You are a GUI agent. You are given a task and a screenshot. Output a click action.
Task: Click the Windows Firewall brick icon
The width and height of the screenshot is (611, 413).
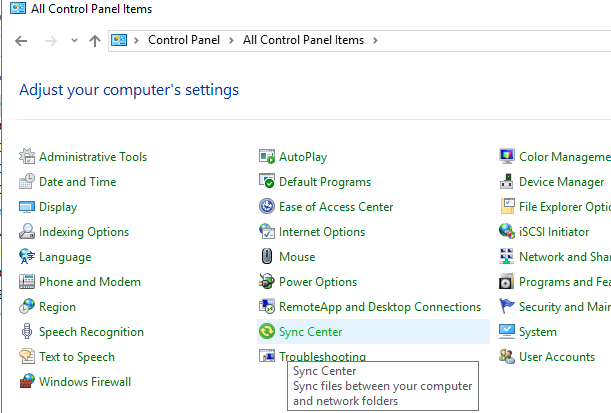27,381
